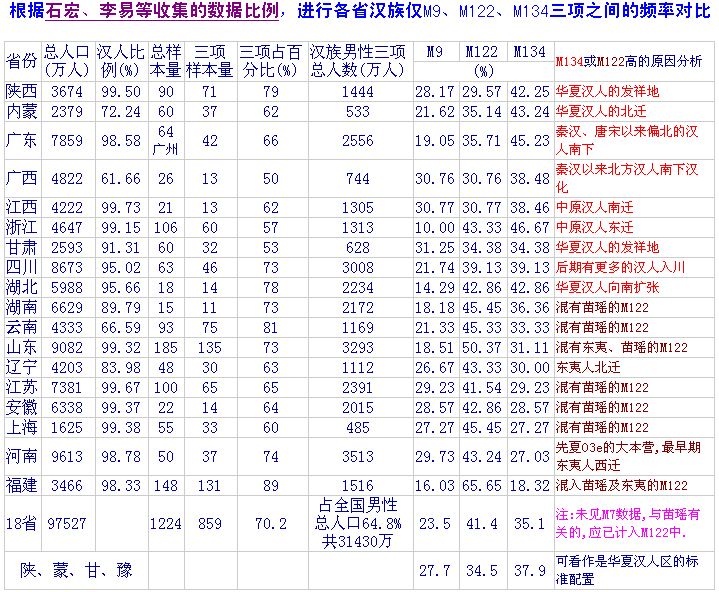
Task: Click the 江西 province cell
Action: click(x=21, y=207)
